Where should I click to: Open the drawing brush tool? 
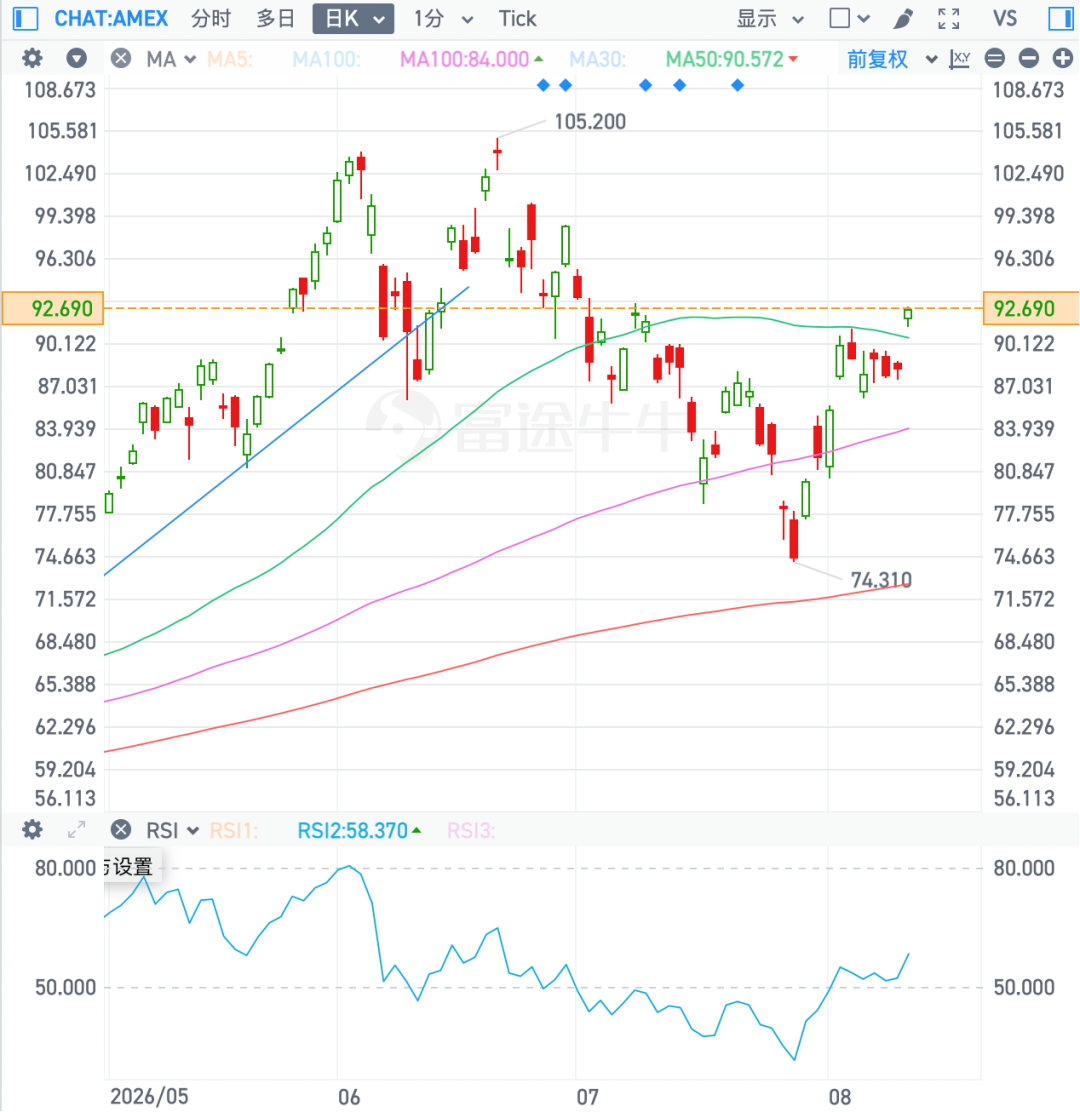click(x=903, y=18)
